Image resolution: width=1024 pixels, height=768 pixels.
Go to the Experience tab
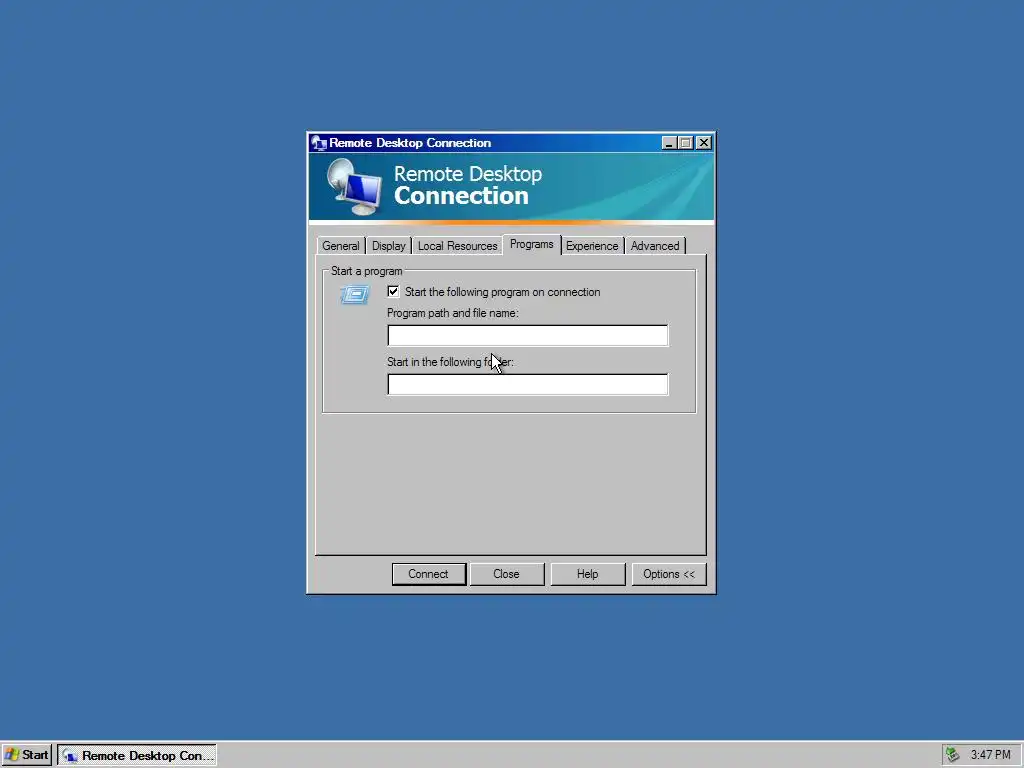[592, 246]
